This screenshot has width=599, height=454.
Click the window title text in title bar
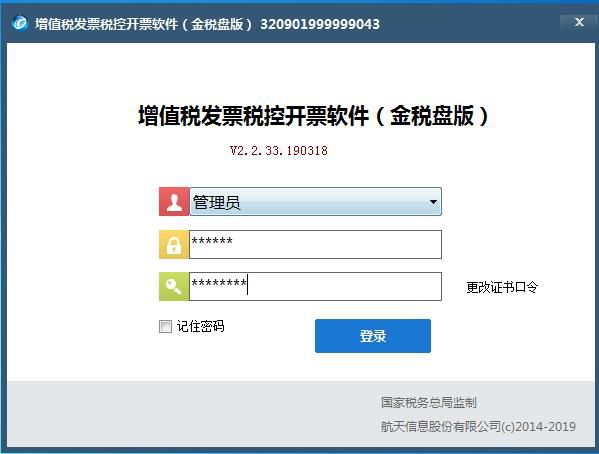tap(144, 24)
